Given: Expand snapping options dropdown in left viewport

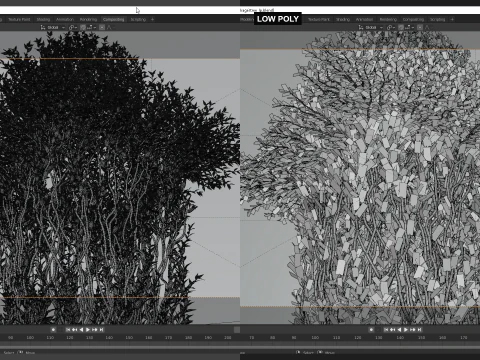Looking at the screenshot, I should [x=91, y=27].
